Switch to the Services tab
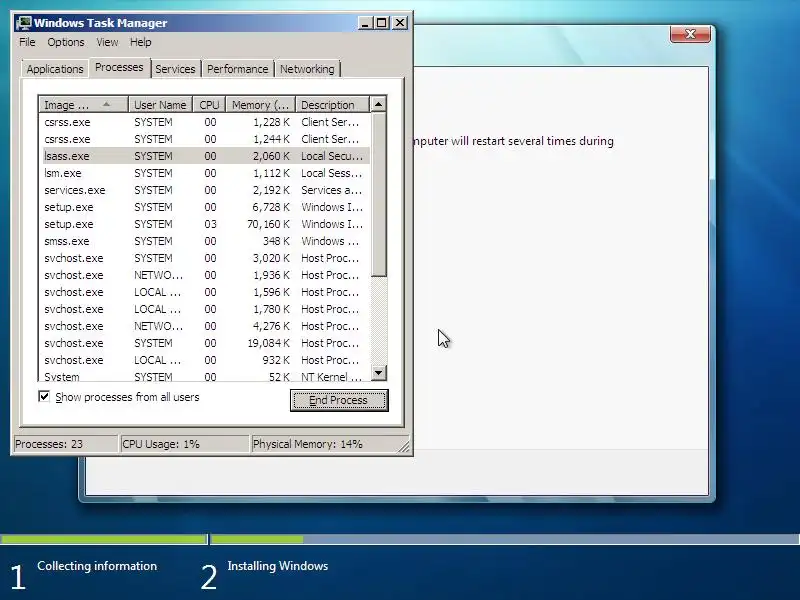 coord(175,69)
